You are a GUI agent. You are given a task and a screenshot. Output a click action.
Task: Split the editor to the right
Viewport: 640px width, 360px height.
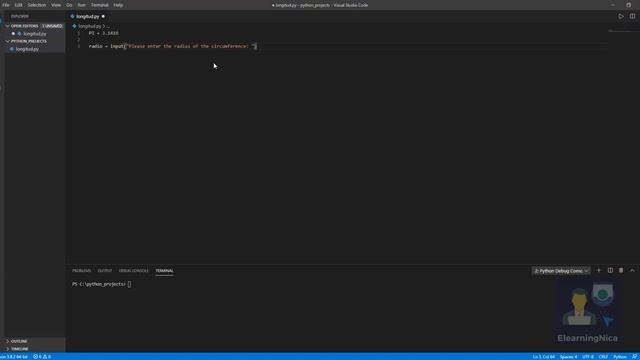coord(632,16)
